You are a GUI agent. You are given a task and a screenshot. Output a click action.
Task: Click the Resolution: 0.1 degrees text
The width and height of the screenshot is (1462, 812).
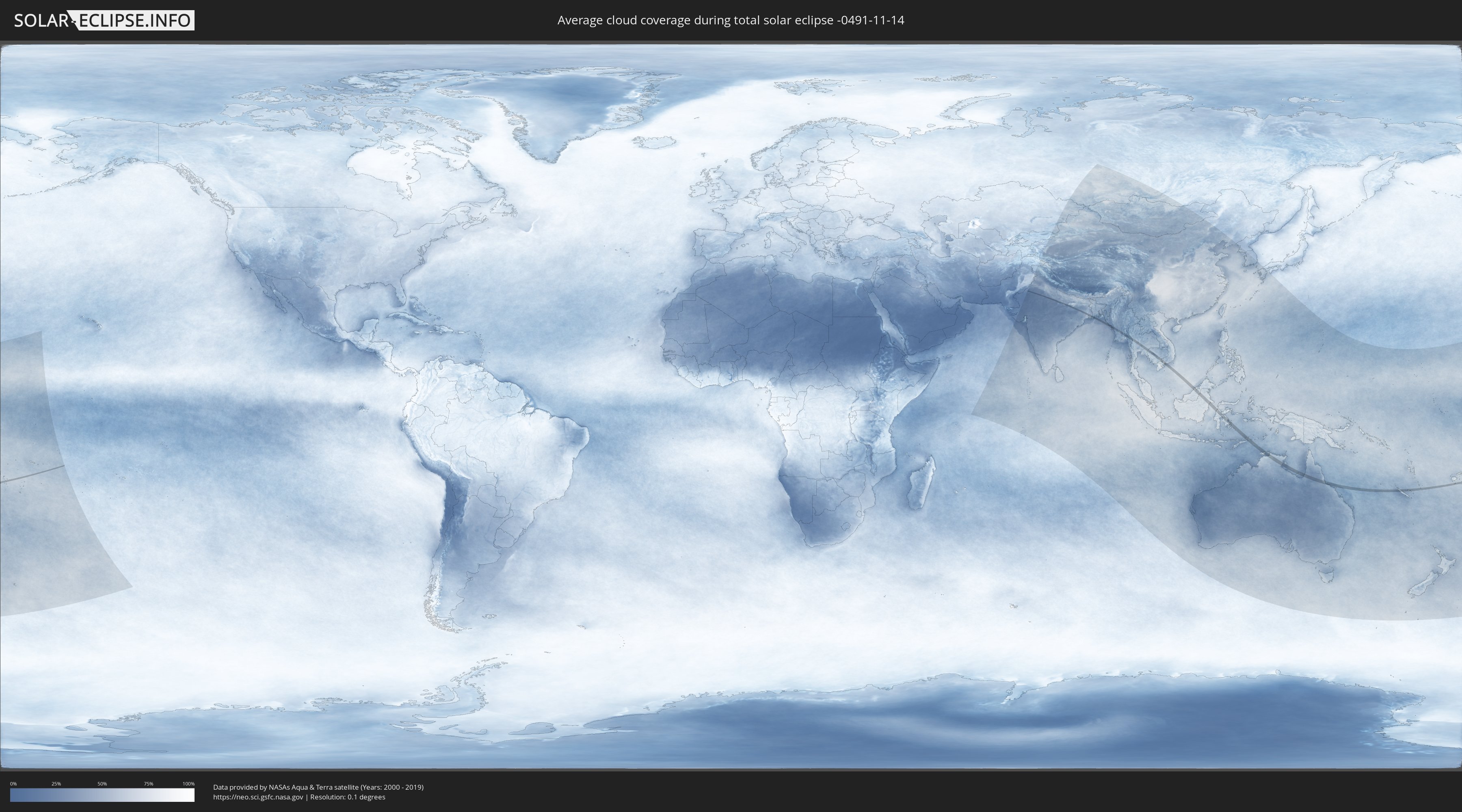tap(347, 797)
